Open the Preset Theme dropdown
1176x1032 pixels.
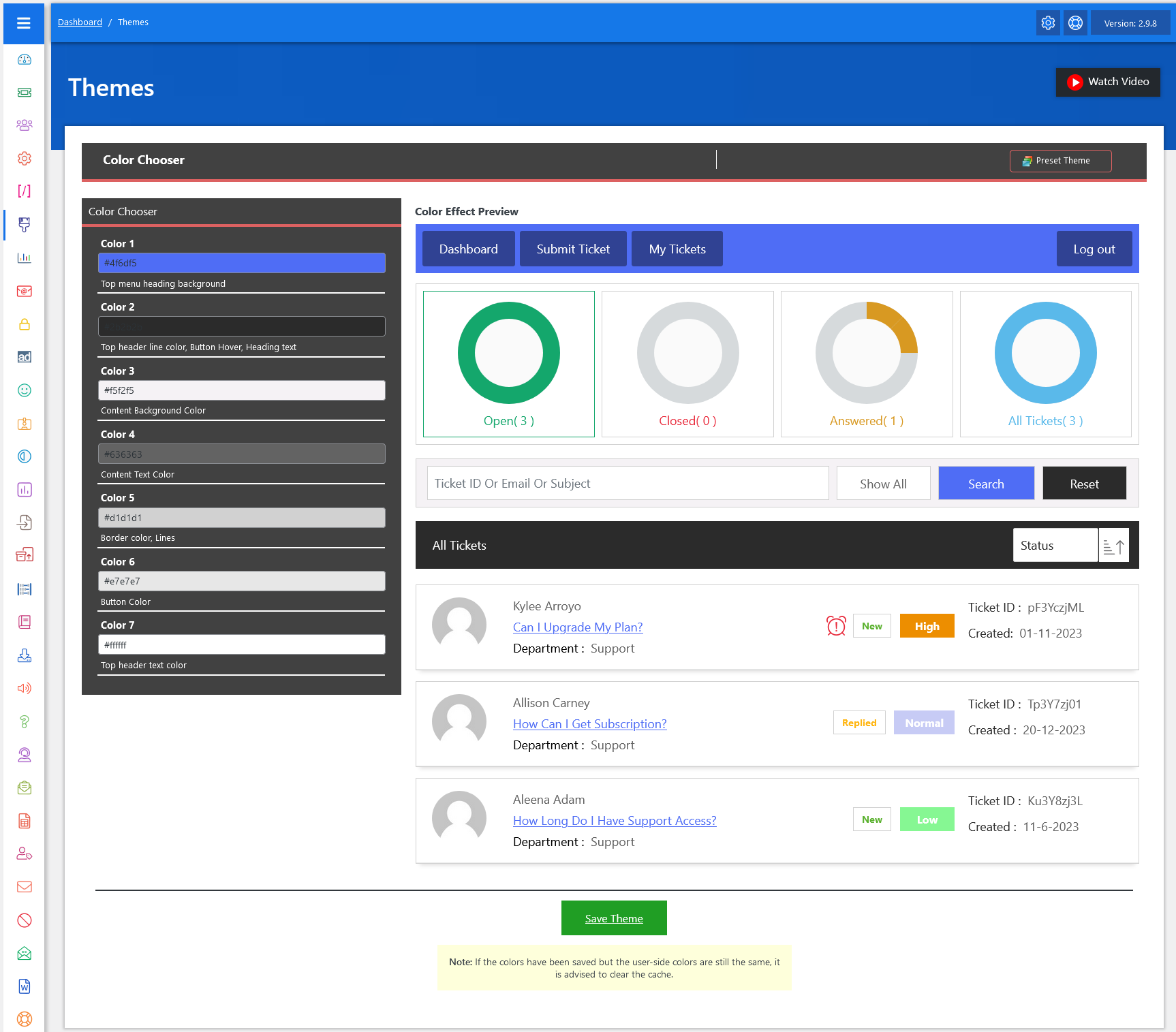(1060, 161)
